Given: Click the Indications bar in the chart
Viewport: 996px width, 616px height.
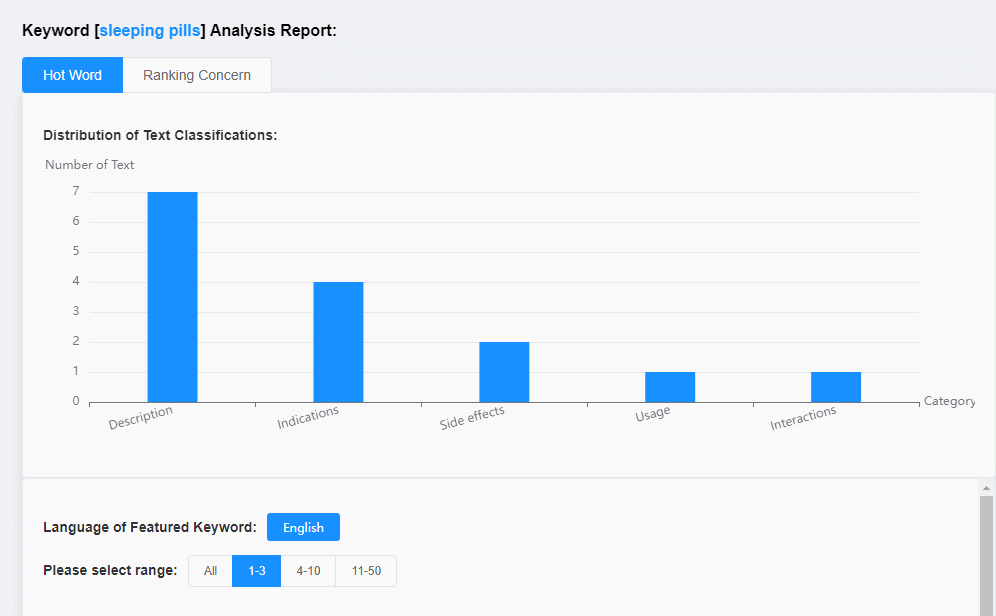Looking at the screenshot, I should tap(338, 342).
